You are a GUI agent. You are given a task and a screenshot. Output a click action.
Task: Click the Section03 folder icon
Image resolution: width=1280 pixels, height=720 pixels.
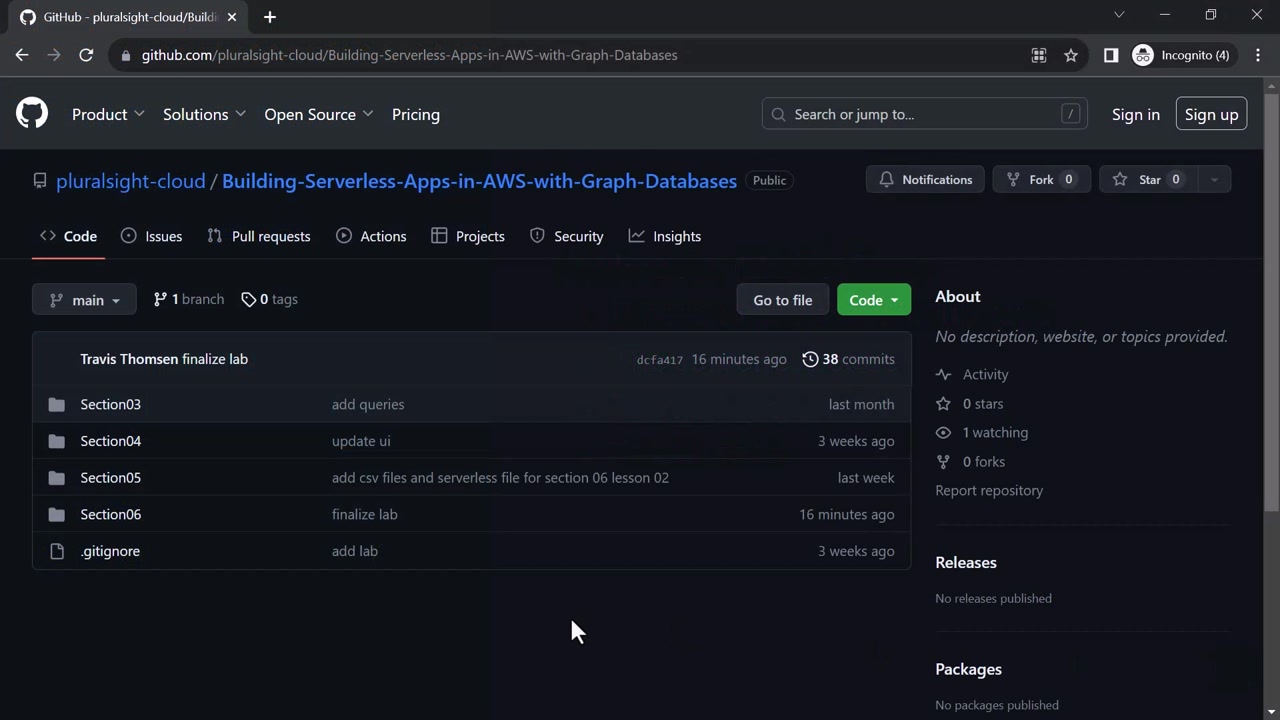point(57,404)
